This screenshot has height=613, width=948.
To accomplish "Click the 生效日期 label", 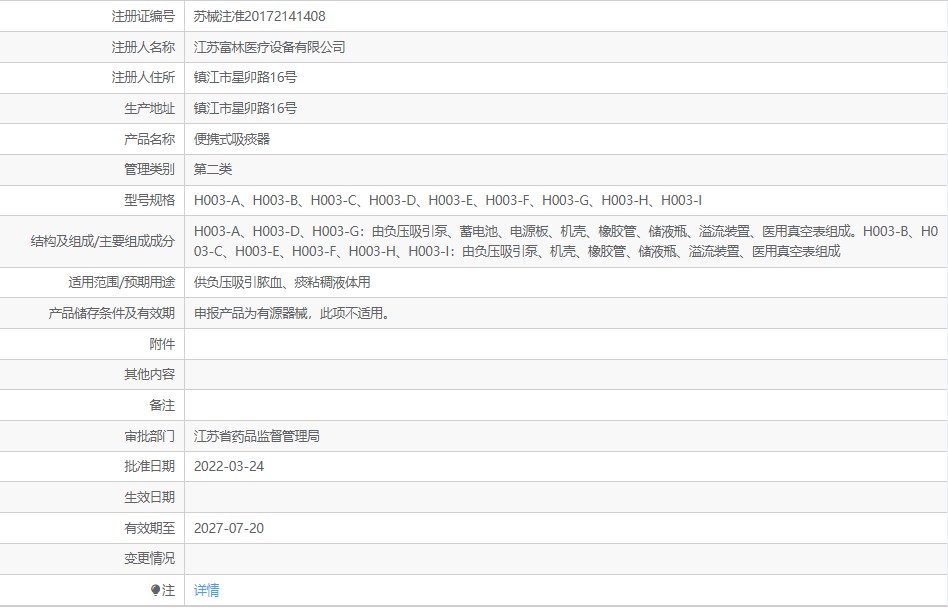I will [x=149, y=497].
